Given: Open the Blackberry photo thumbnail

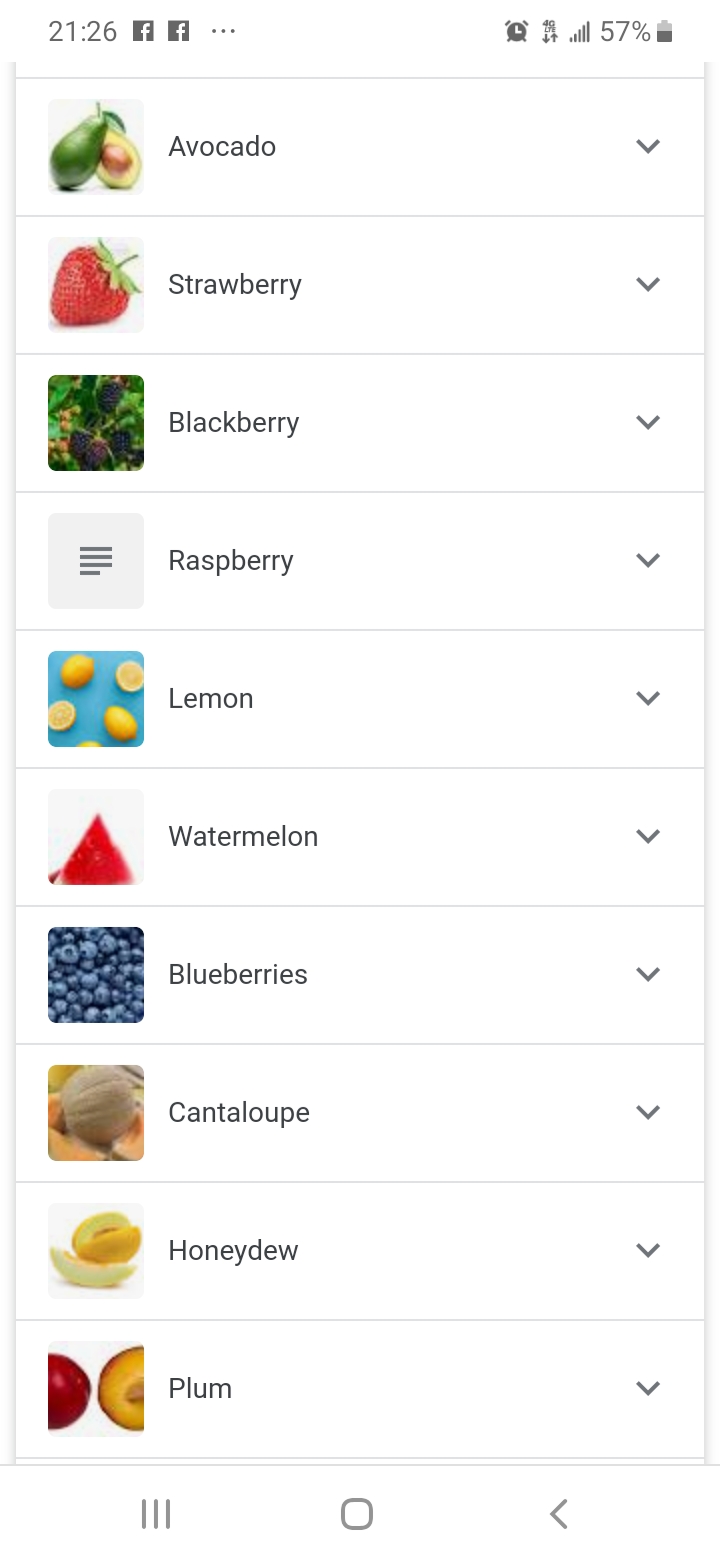Looking at the screenshot, I should pyautogui.click(x=96, y=422).
